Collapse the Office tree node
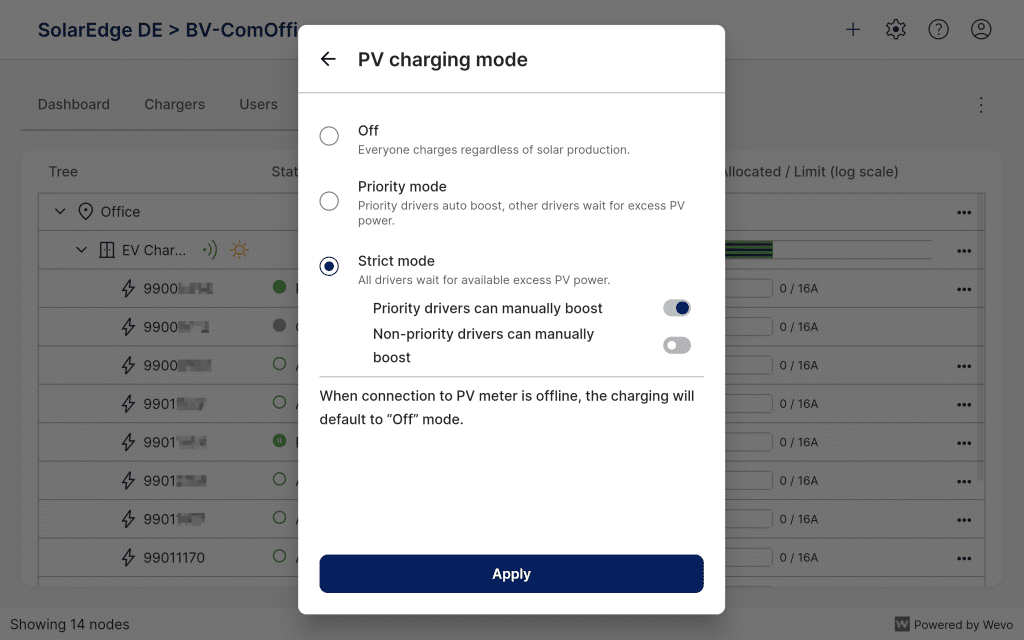 coord(60,212)
